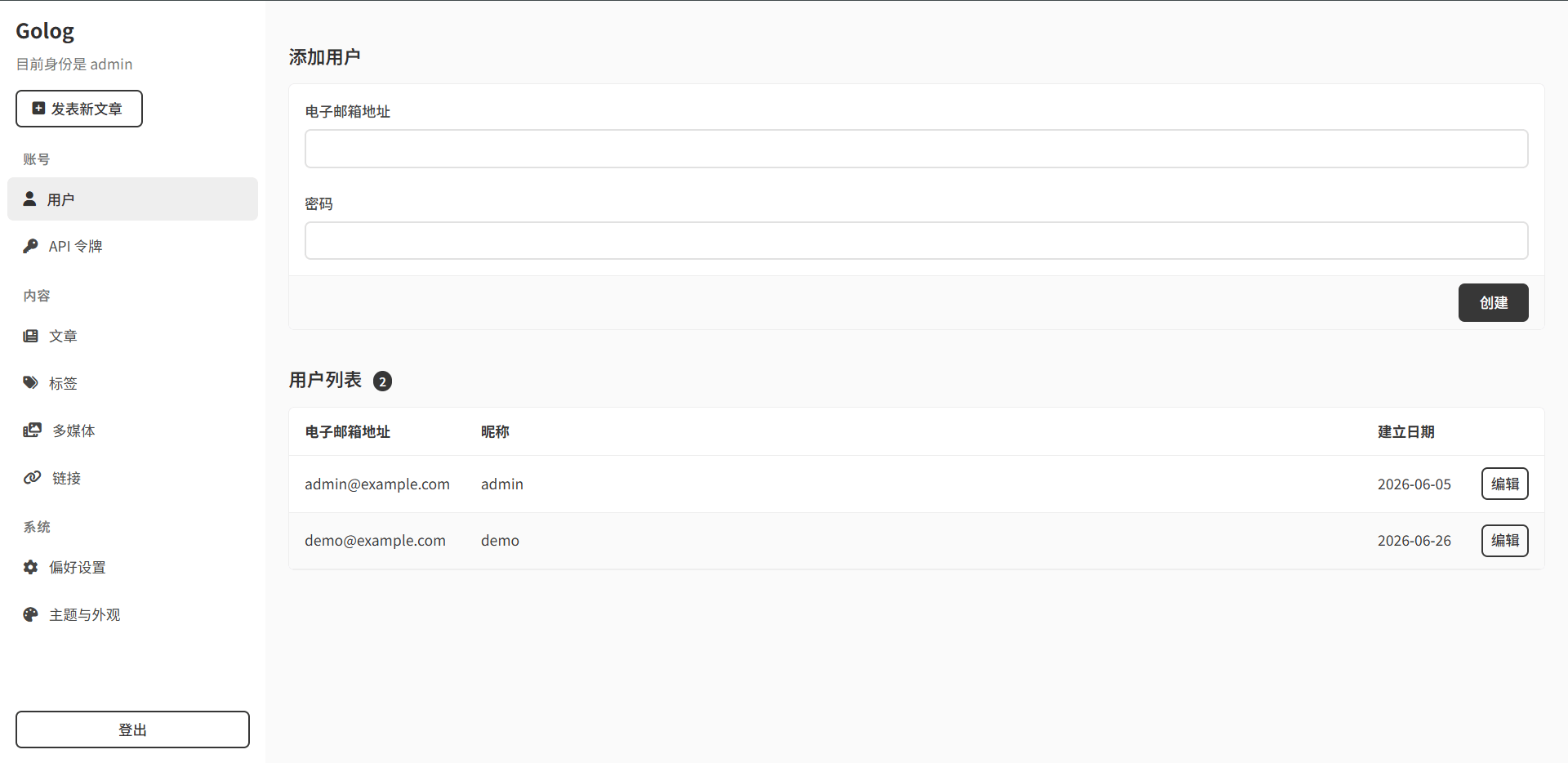Screen dimensions: 1568x763
Task: Go to 主题与外观 settings
Action: point(132,614)
